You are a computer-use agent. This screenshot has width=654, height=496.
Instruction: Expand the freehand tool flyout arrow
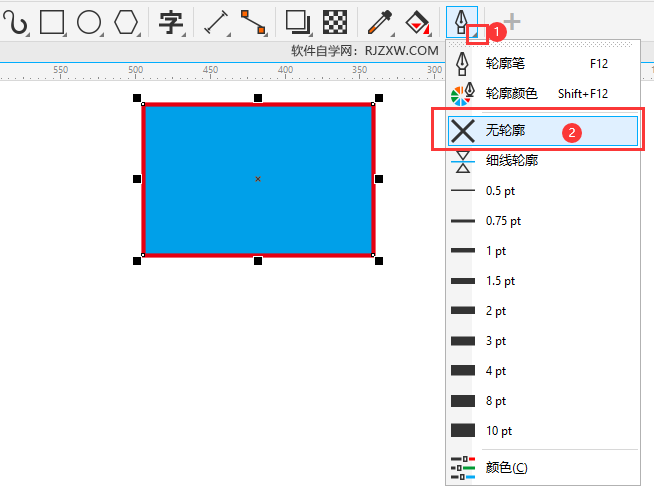pos(27,35)
